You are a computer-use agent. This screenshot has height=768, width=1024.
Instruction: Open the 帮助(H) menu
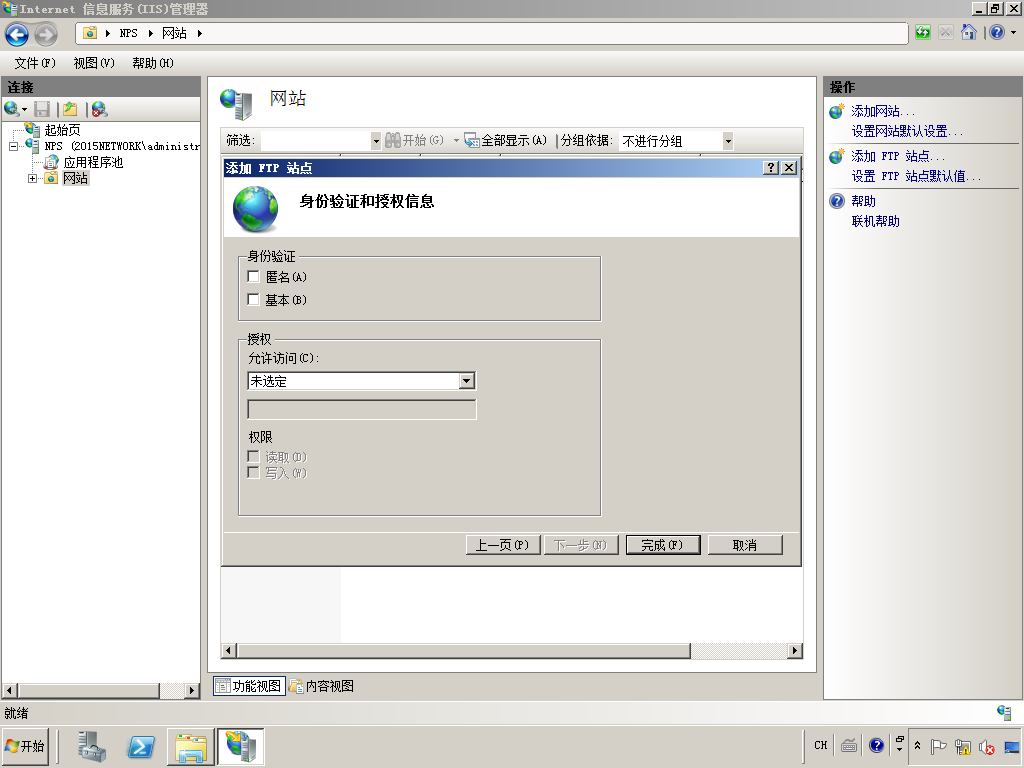tap(152, 63)
